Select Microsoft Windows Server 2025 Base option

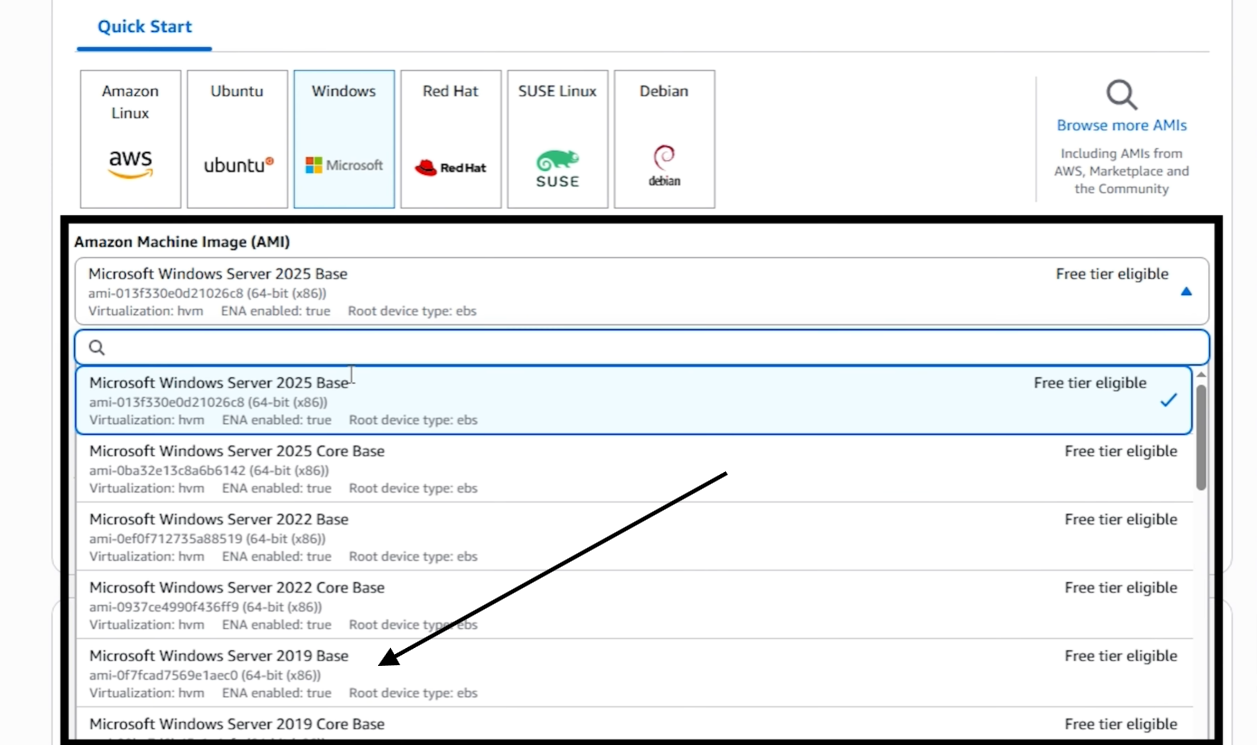point(634,400)
